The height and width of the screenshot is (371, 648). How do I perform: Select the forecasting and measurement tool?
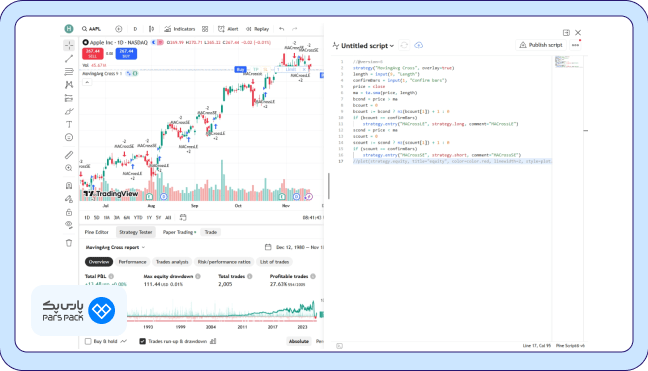click(x=69, y=98)
